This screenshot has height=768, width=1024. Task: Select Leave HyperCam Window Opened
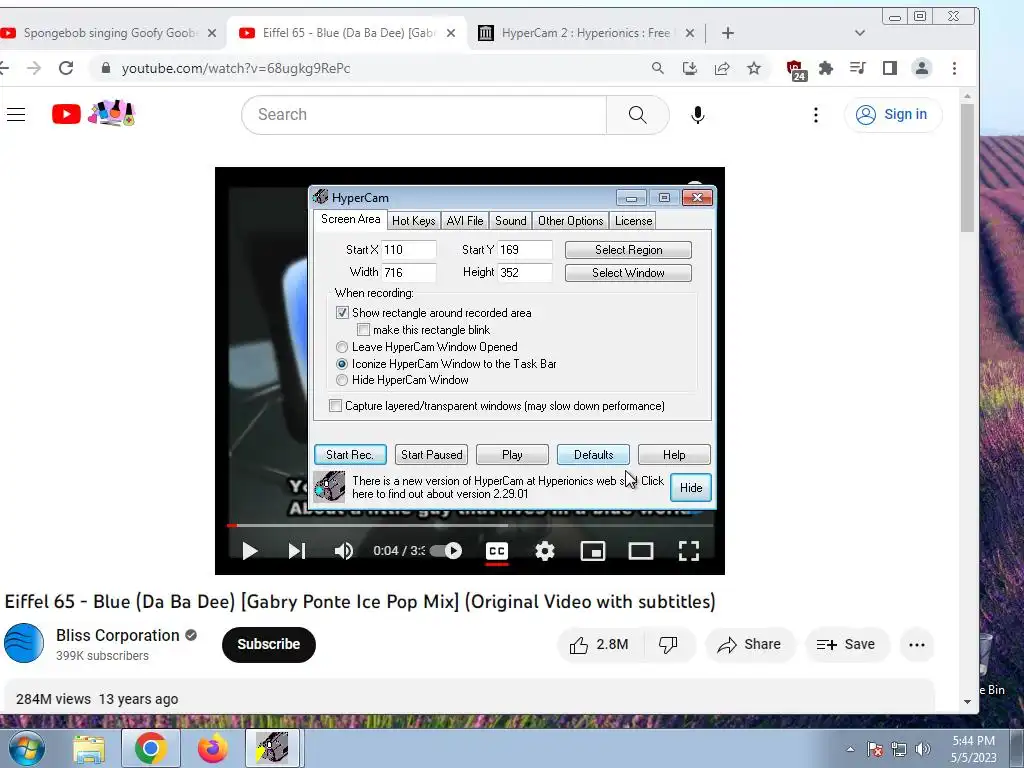click(342, 347)
